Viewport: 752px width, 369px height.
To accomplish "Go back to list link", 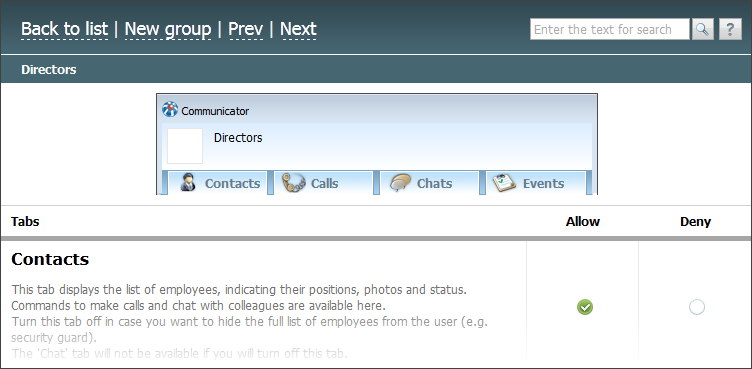I will [64, 29].
